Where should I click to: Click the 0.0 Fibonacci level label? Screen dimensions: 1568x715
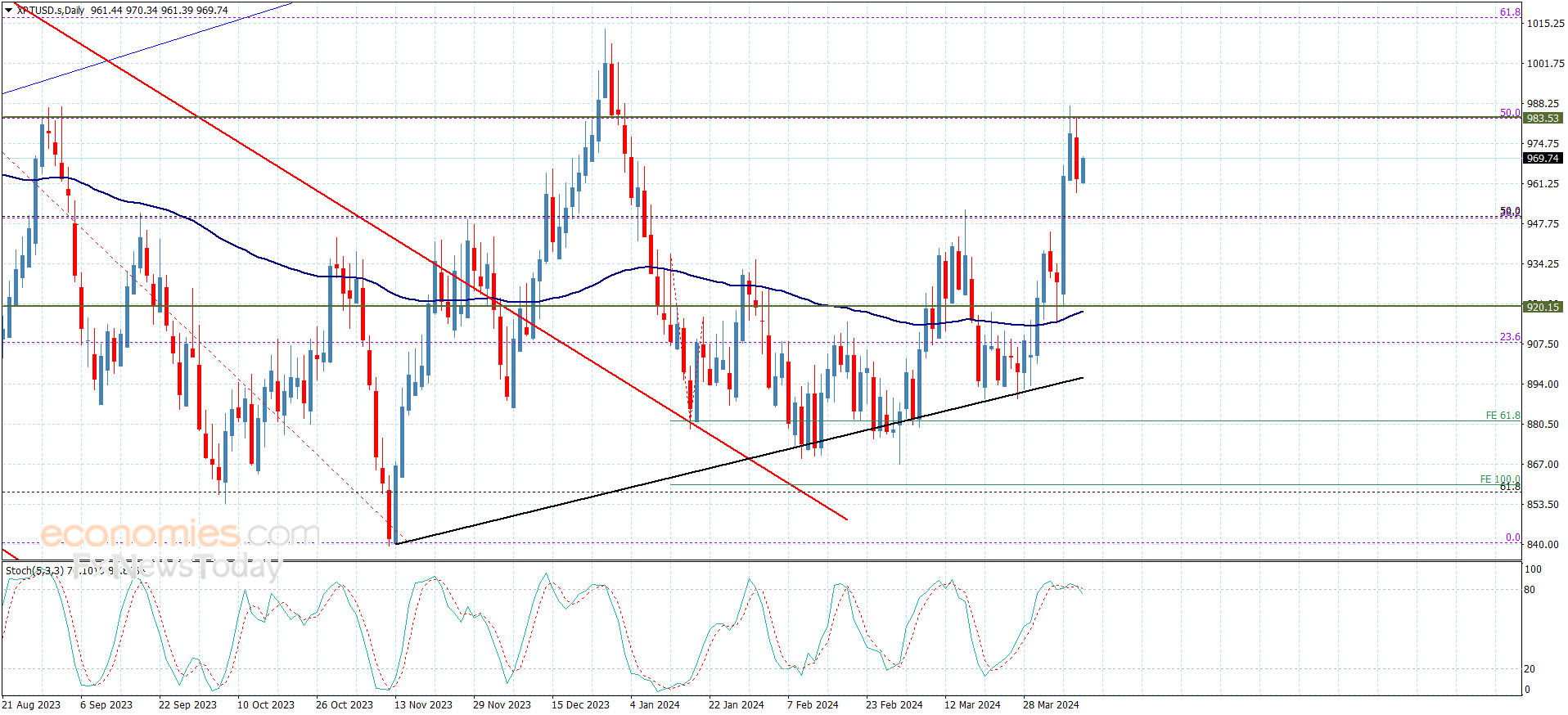[1513, 537]
